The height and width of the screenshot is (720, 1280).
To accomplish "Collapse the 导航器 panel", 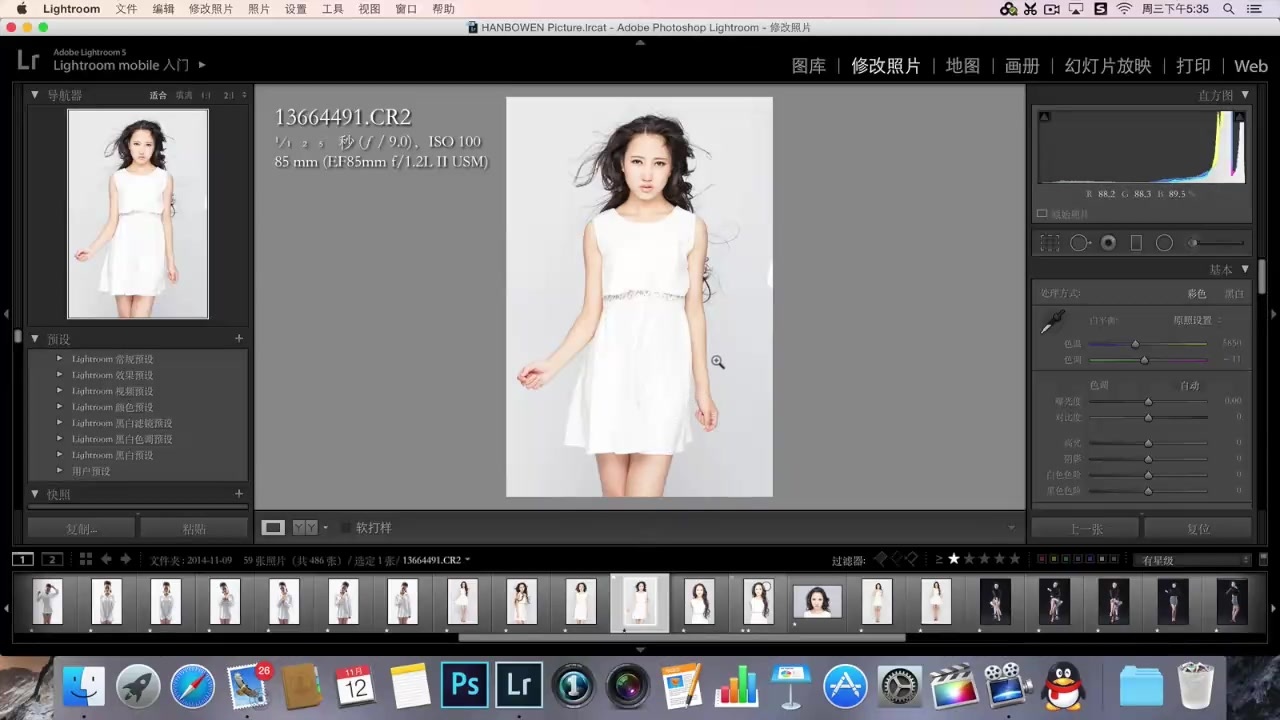I will [35, 95].
